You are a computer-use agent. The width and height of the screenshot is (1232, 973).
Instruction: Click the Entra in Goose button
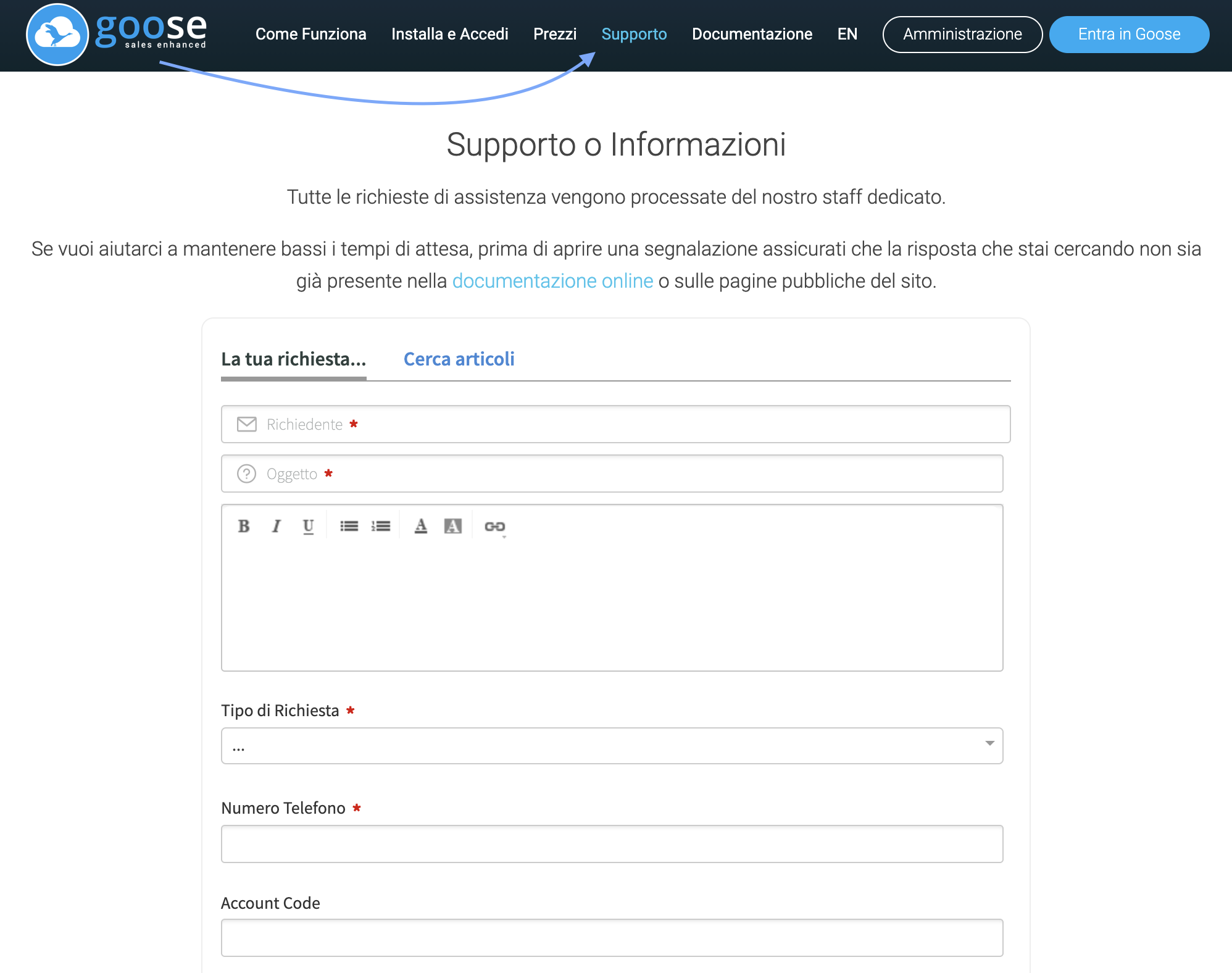point(1128,35)
